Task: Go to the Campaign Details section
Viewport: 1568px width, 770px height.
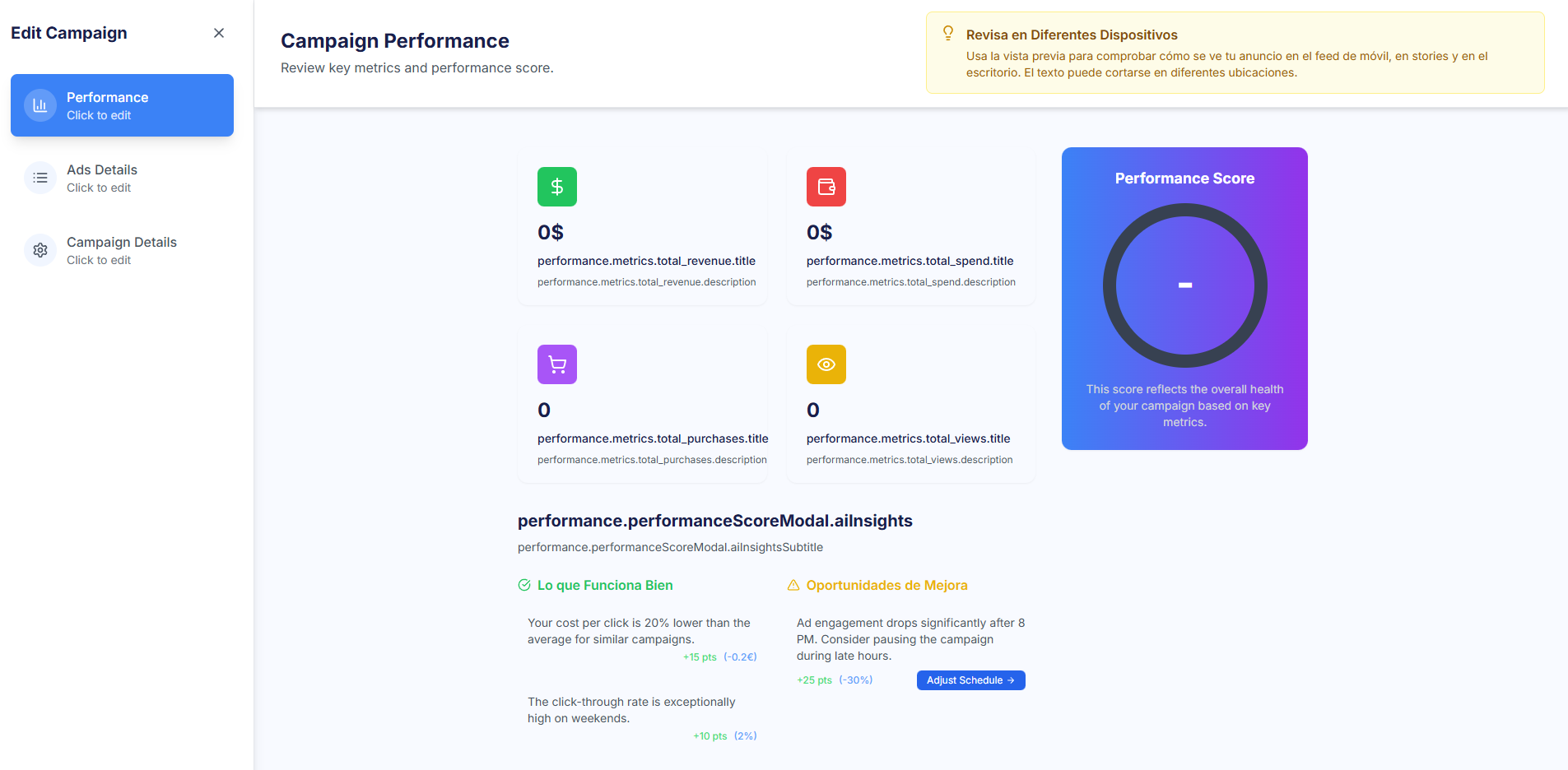Action: [x=122, y=250]
